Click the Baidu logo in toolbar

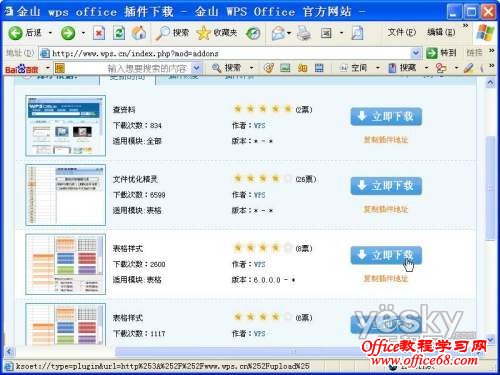(x=22, y=69)
